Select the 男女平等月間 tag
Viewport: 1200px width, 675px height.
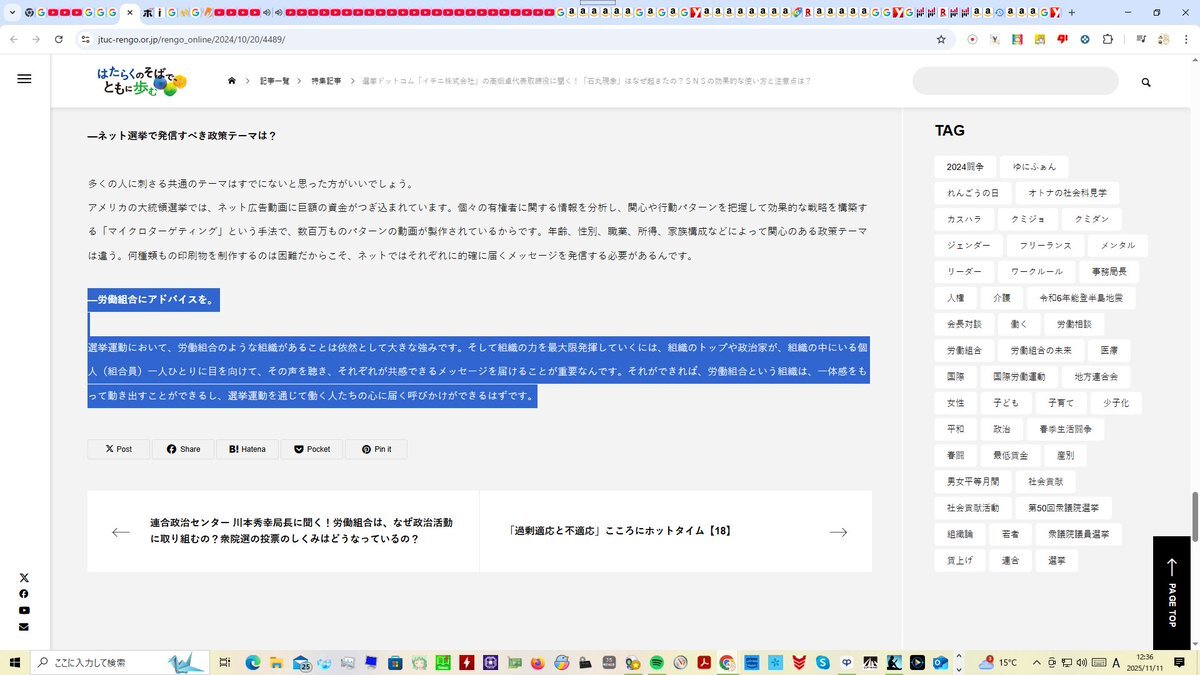click(x=972, y=481)
